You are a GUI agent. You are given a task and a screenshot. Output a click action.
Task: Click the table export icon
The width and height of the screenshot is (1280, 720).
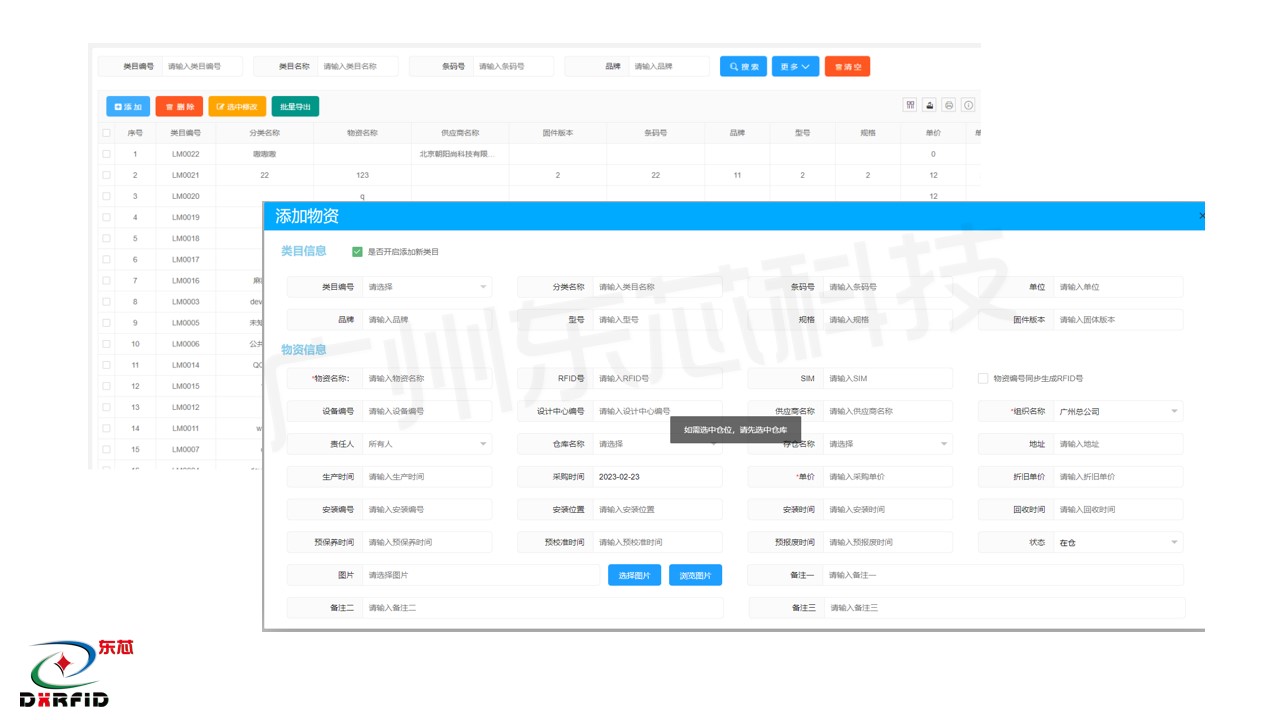pyautogui.click(x=929, y=105)
